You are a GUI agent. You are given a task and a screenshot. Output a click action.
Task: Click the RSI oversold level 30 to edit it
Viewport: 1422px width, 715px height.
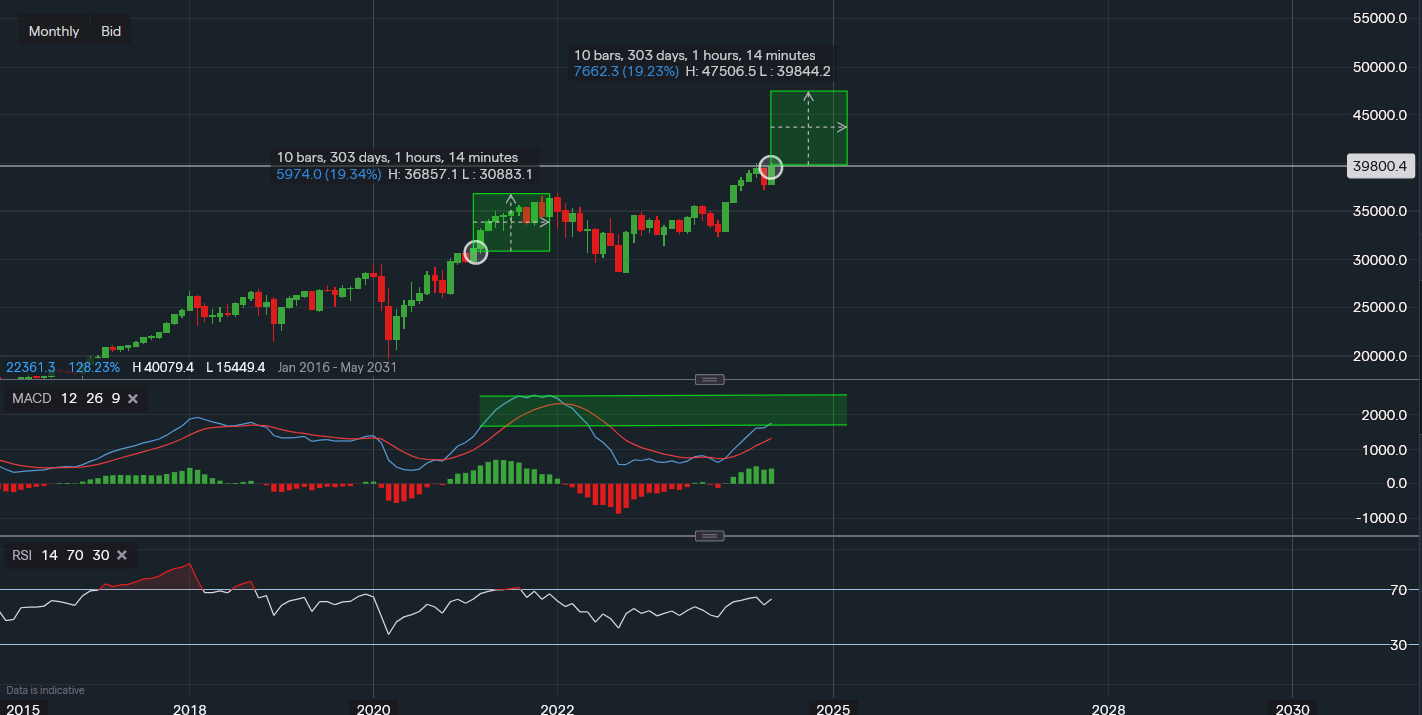coord(100,555)
